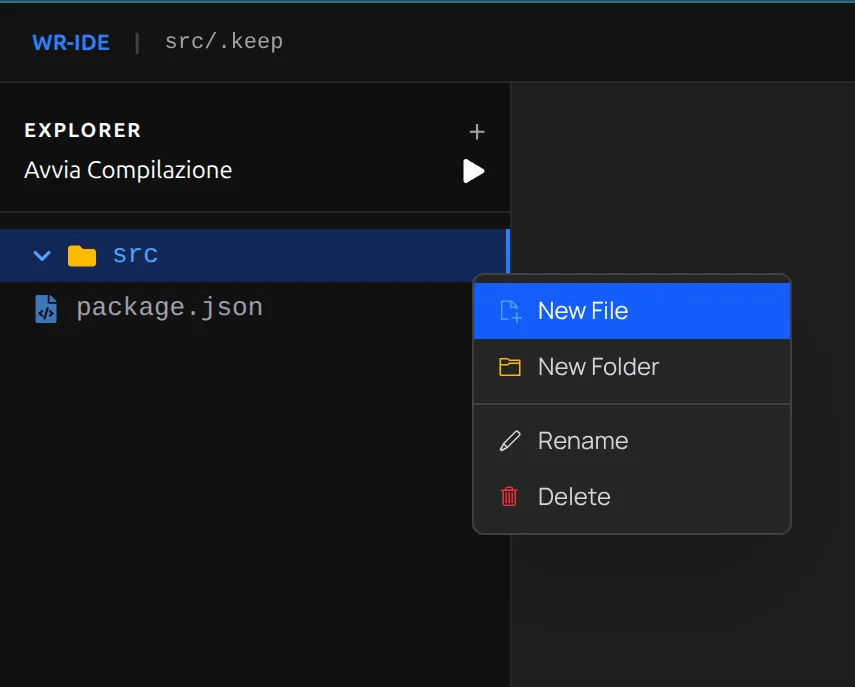Click the pencil icon beside Rename
Screen dimensions: 855x687
tap(510, 441)
